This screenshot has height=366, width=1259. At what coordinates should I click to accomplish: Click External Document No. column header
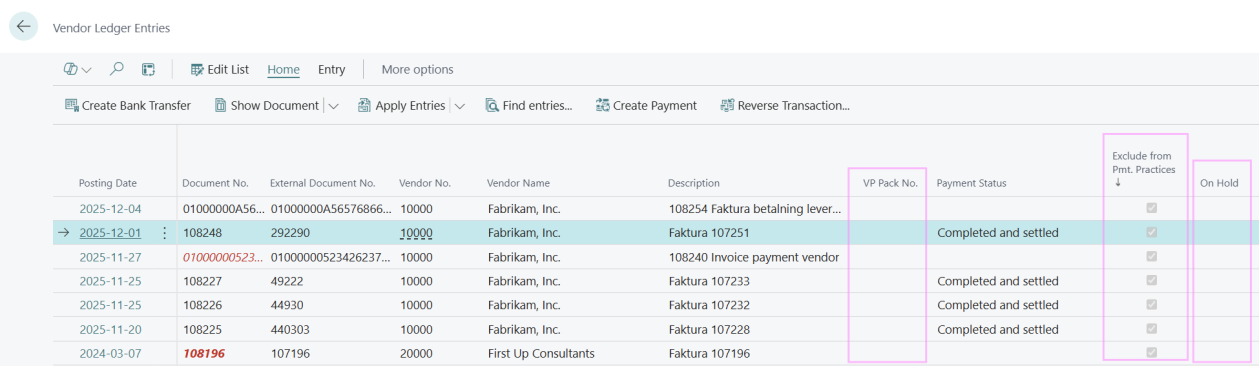click(322, 183)
